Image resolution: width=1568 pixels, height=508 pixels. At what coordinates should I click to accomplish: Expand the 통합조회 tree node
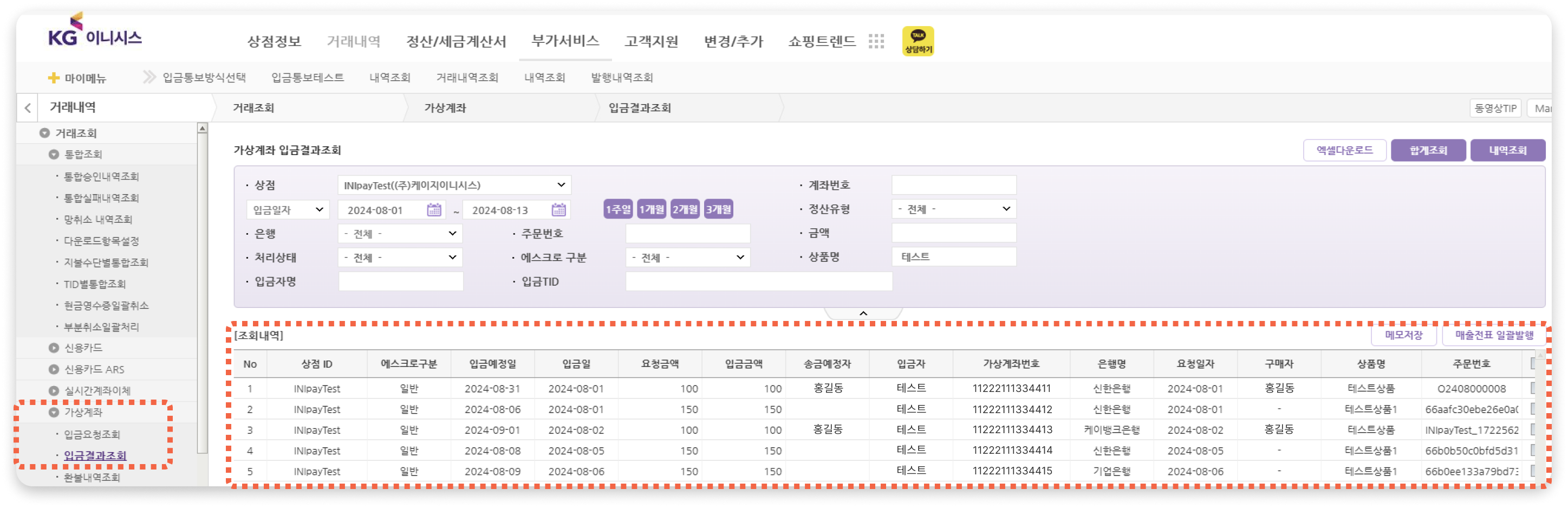coord(54,154)
